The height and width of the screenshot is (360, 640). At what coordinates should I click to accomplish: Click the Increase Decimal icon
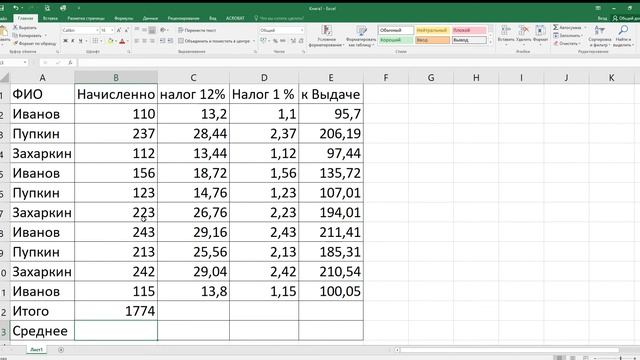(293, 41)
